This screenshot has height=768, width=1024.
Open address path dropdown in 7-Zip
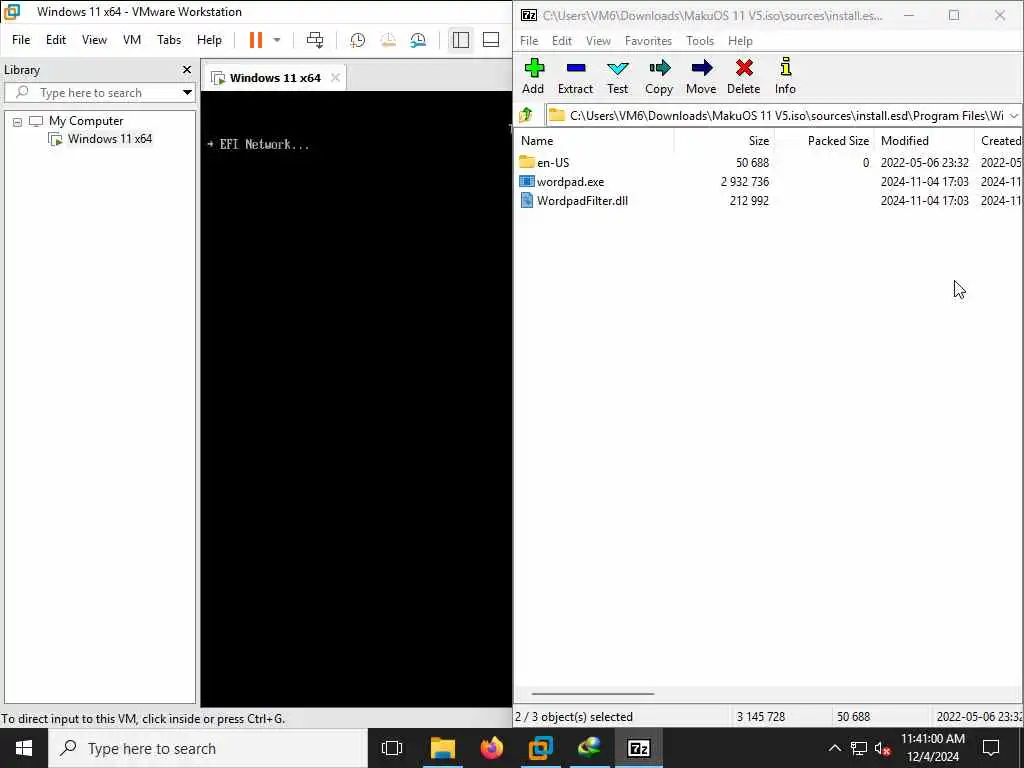tap(1014, 116)
